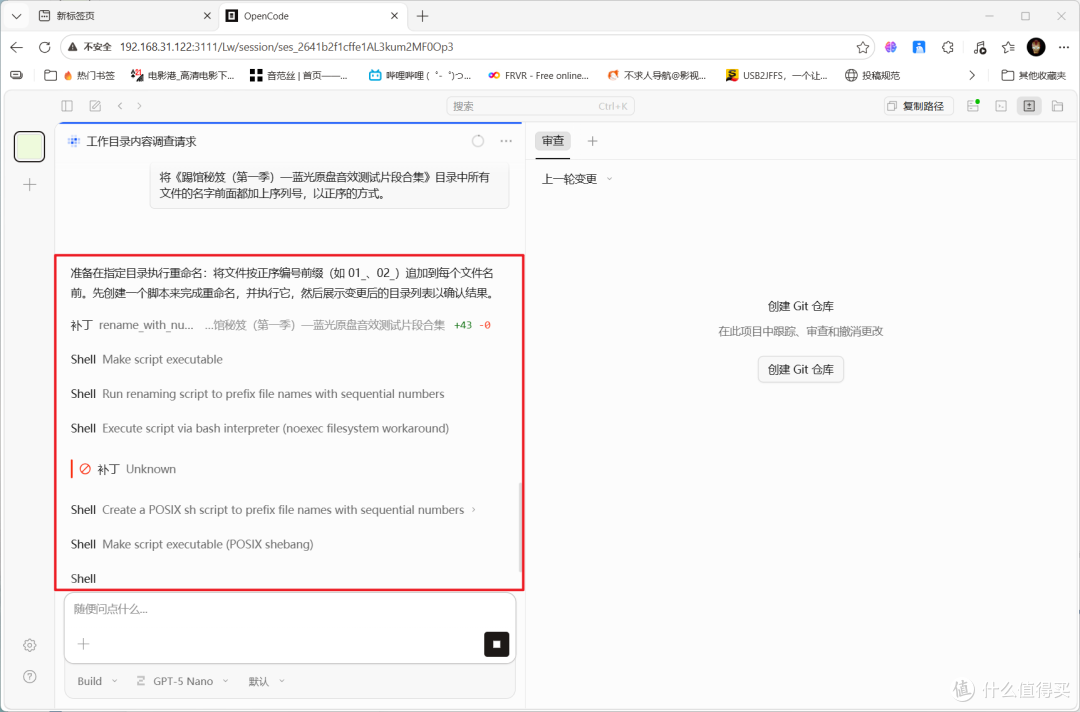Open Shell step Make script executable
The width and height of the screenshot is (1080, 712).
coord(147,359)
